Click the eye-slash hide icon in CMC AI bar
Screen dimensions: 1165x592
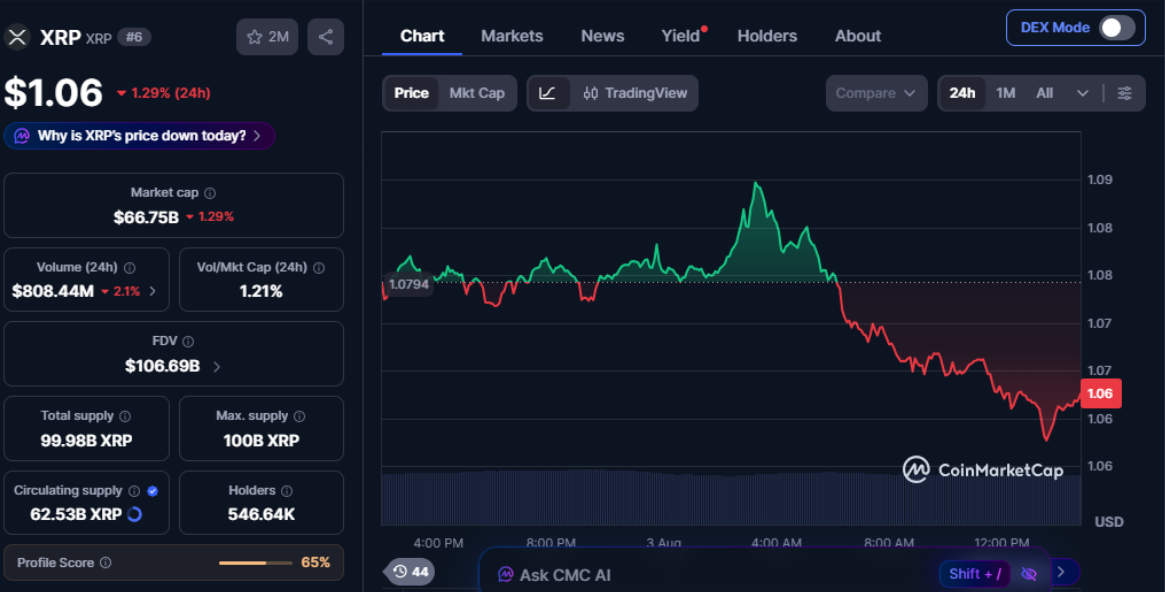(1029, 573)
